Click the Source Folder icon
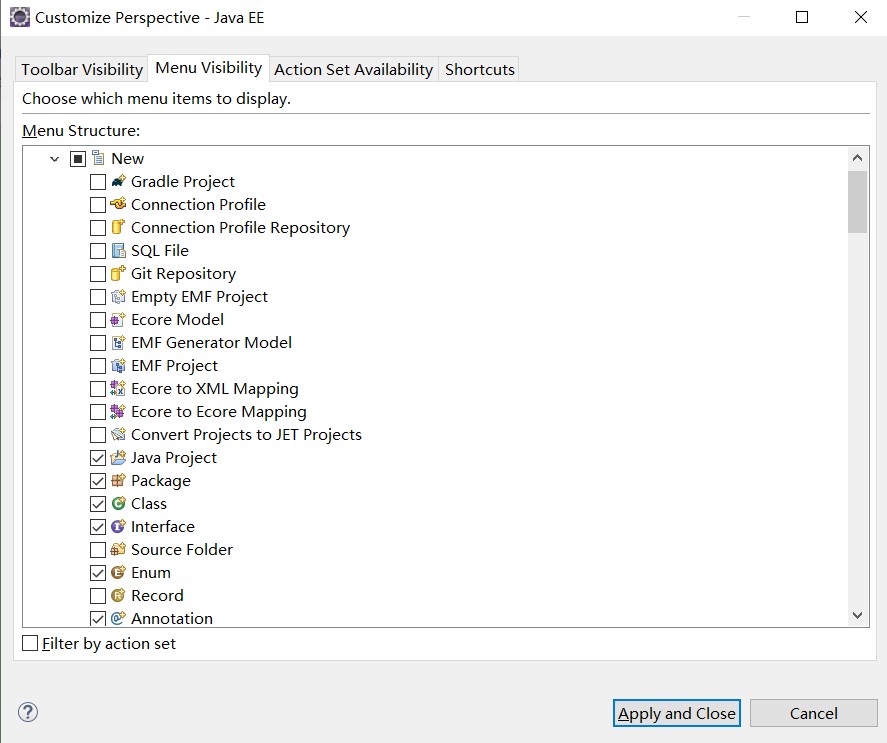Image resolution: width=887 pixels, height=743 pixels. (118, 549)
